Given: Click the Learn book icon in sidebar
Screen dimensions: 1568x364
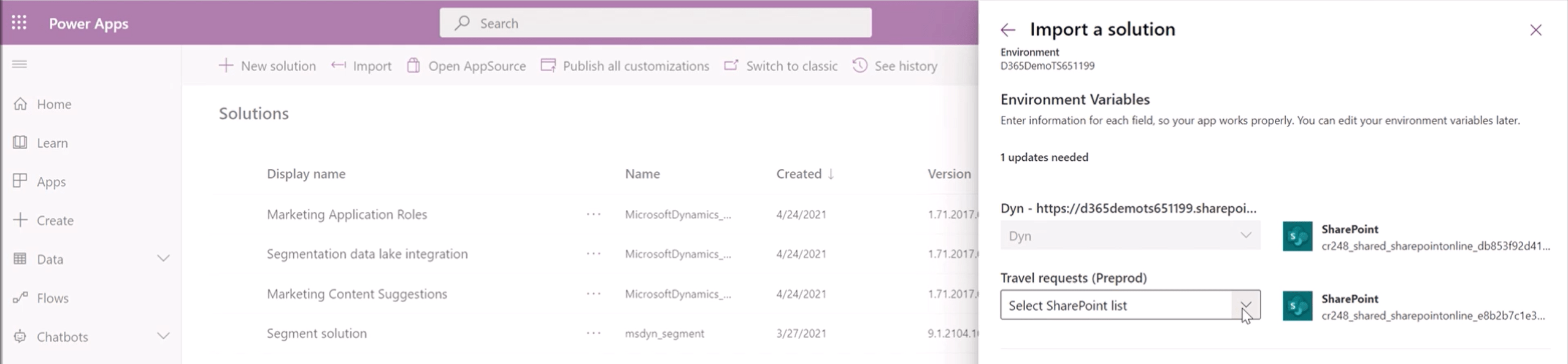Looking at the screenshot, I should 20,142.
